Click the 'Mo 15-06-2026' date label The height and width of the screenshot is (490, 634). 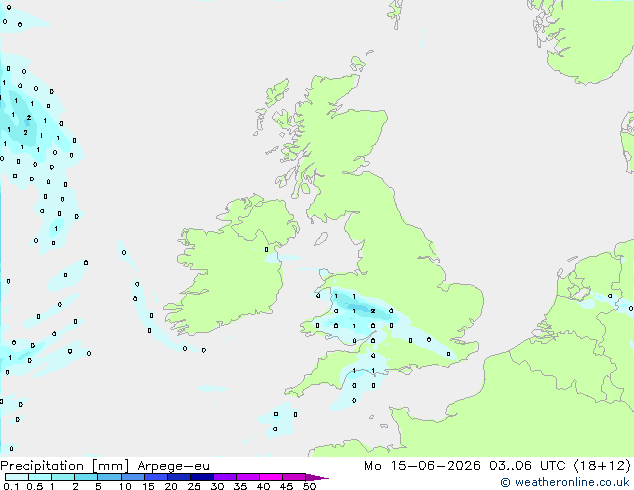422,465
